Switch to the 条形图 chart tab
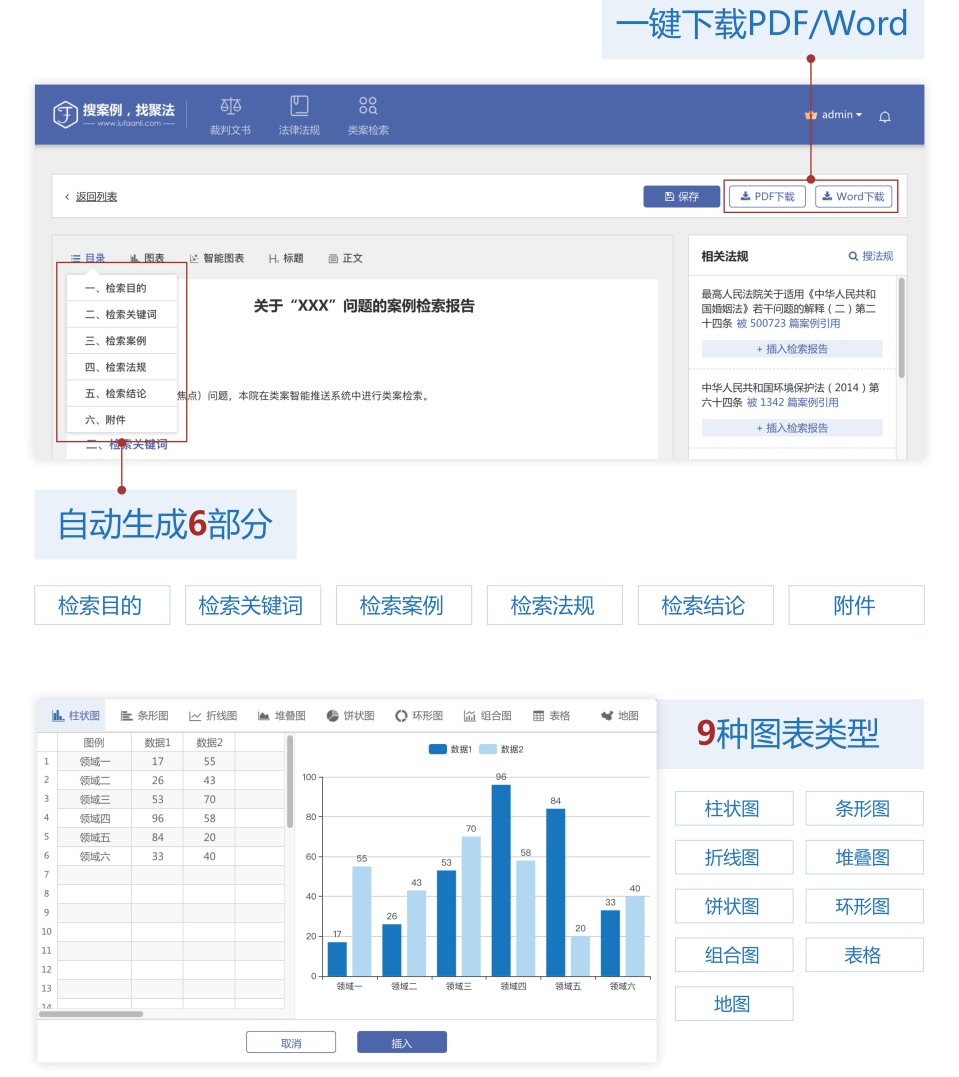Viewport: 959px width, 1077px height. (144, 716)
